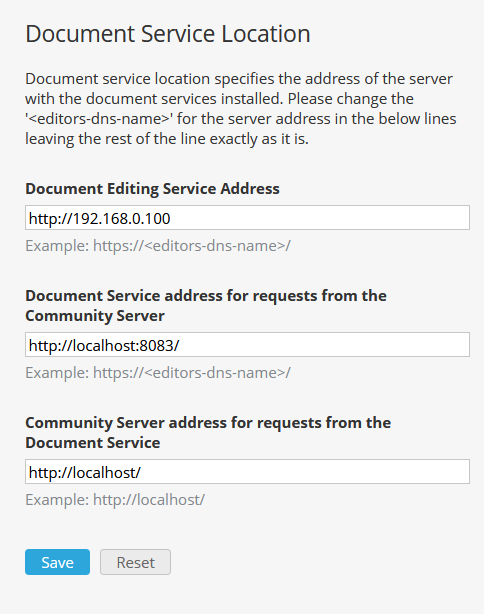
Task: Click the Document Service Location heading
Action: 168,34
